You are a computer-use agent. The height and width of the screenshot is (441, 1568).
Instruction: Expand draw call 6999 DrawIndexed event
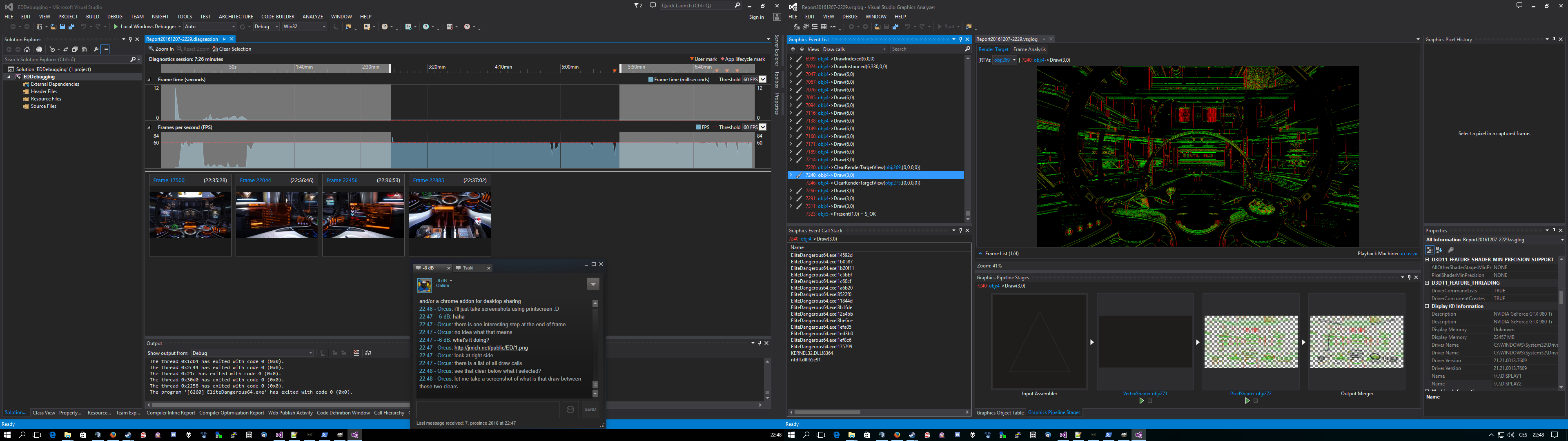click(791, 59)
